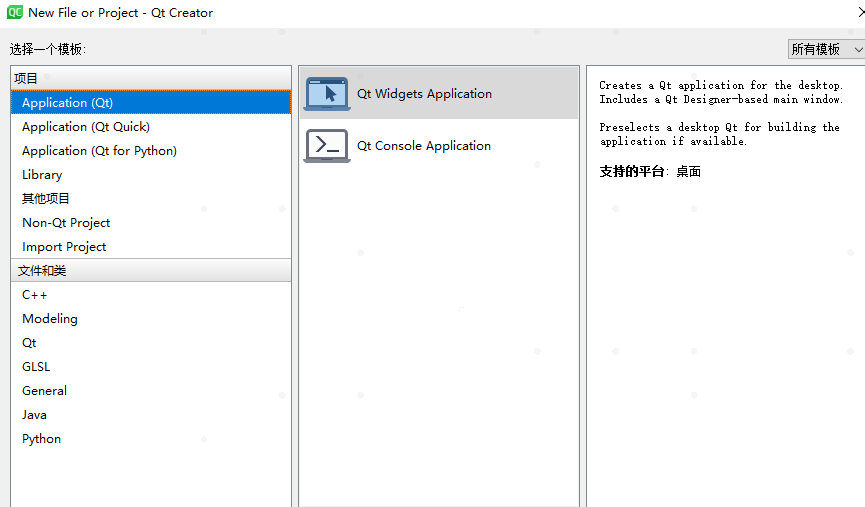This screenshot has width=865, height=507.
Task: Choose the General file category
Action: tap(151, 391)
